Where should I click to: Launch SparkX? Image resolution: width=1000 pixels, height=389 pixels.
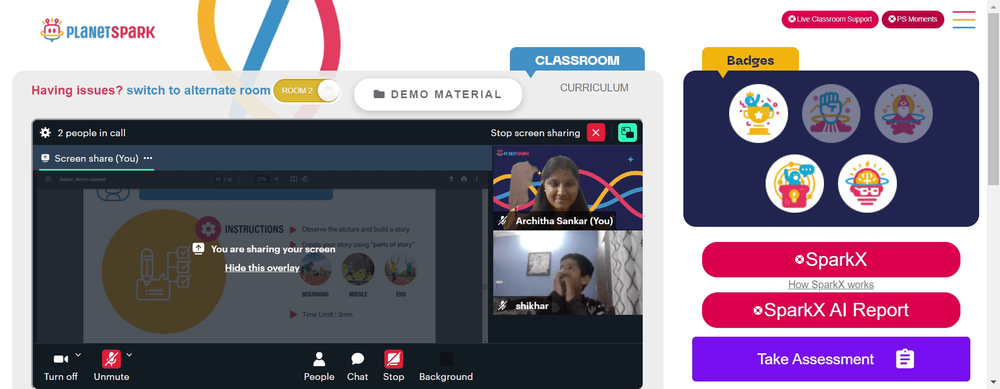pos(831,260)
